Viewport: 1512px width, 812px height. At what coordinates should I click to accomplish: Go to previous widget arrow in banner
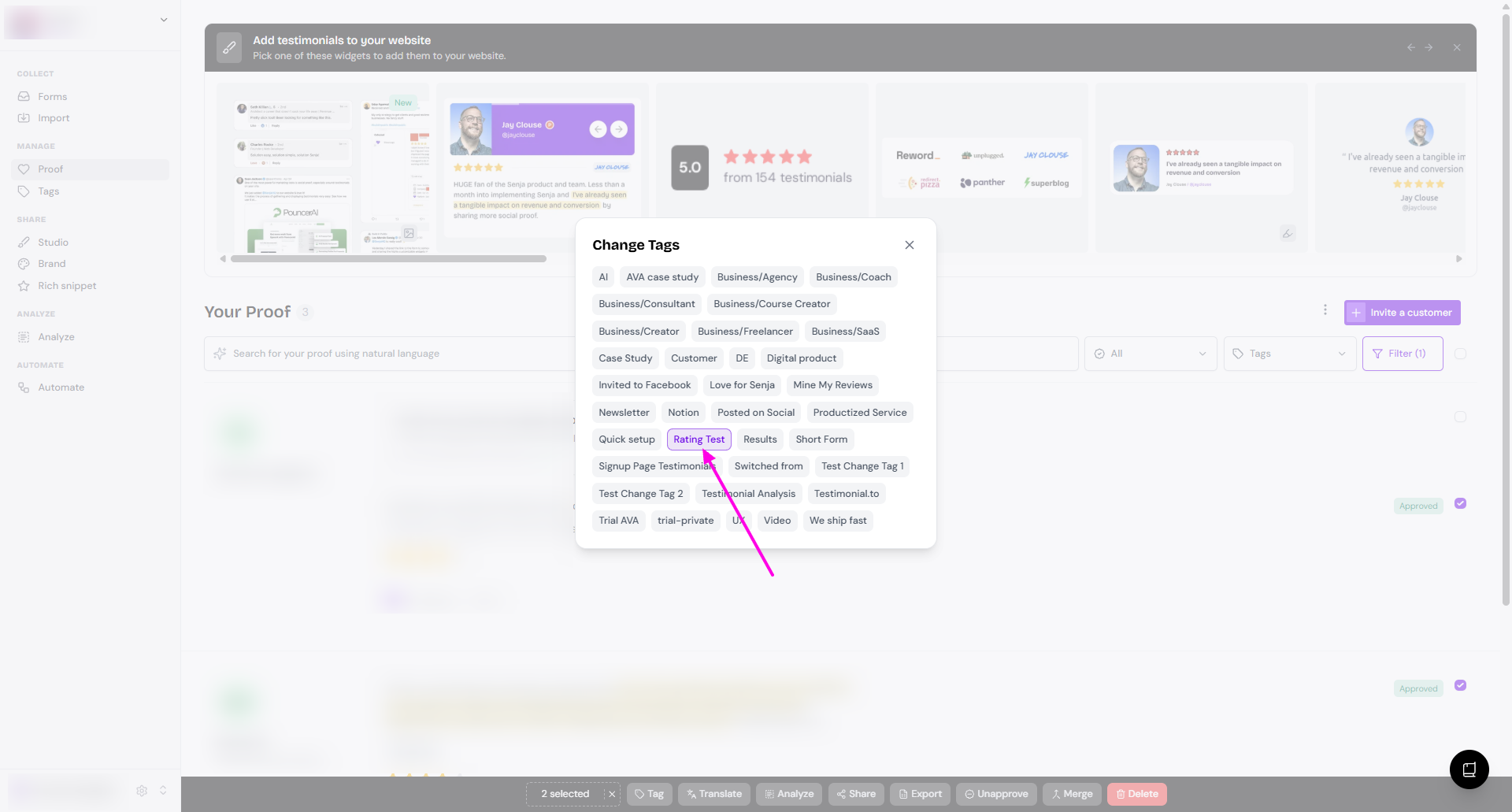coord(1410,47)
